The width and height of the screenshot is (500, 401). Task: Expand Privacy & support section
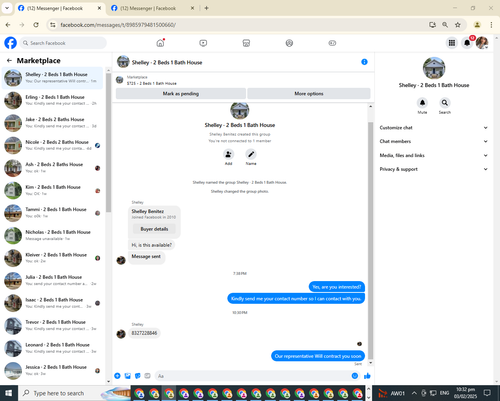click(x=433, y=169)
